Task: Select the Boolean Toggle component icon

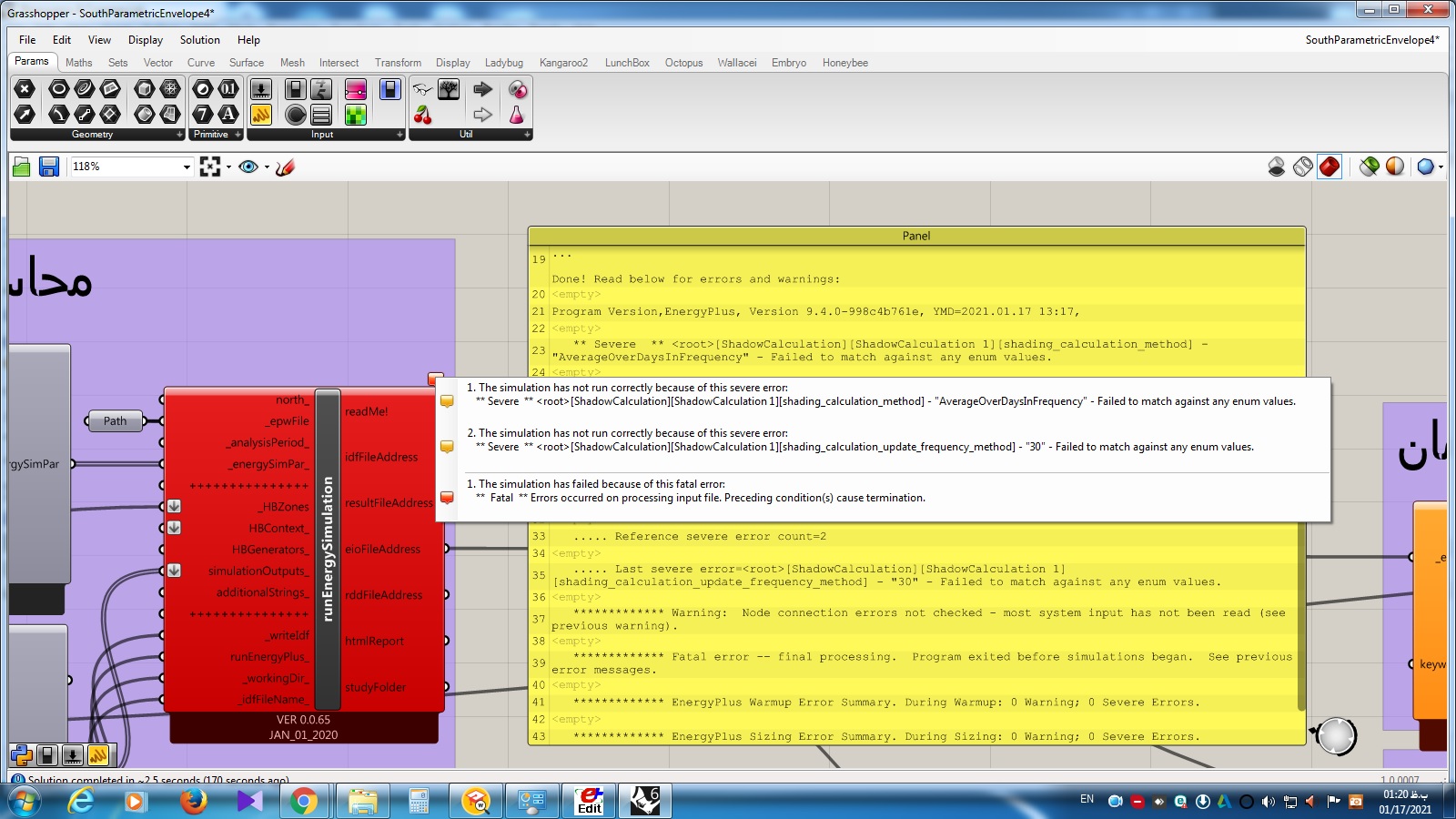Action: coord(295,88)
